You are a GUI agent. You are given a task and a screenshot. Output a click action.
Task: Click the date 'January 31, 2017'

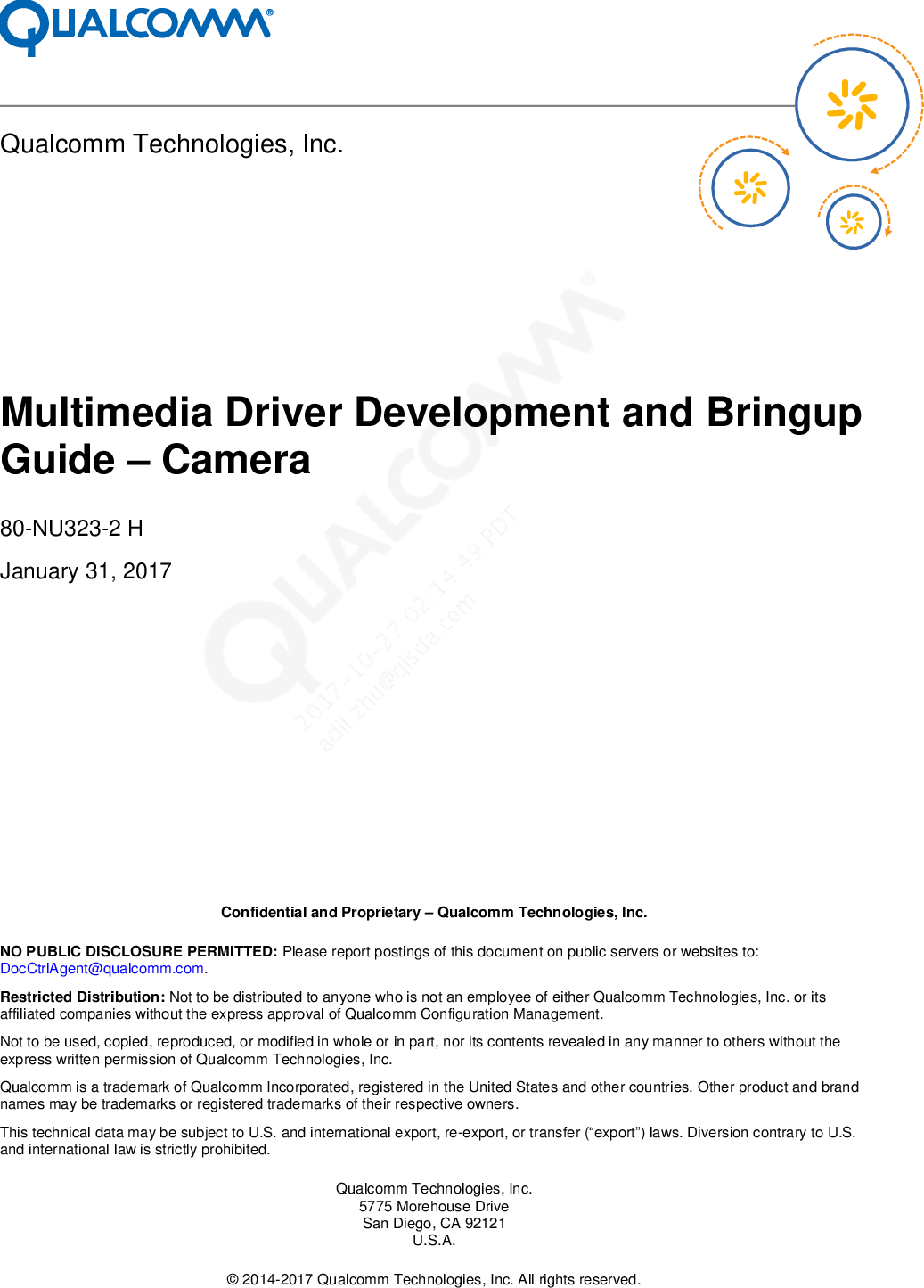tap(86, 571)
